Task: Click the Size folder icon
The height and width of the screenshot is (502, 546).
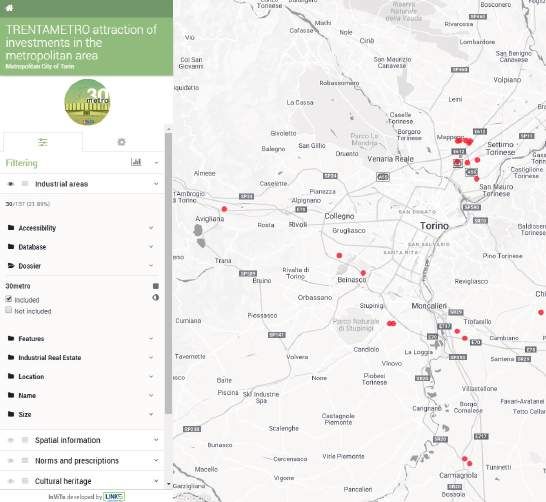Action: coord(11,414)
